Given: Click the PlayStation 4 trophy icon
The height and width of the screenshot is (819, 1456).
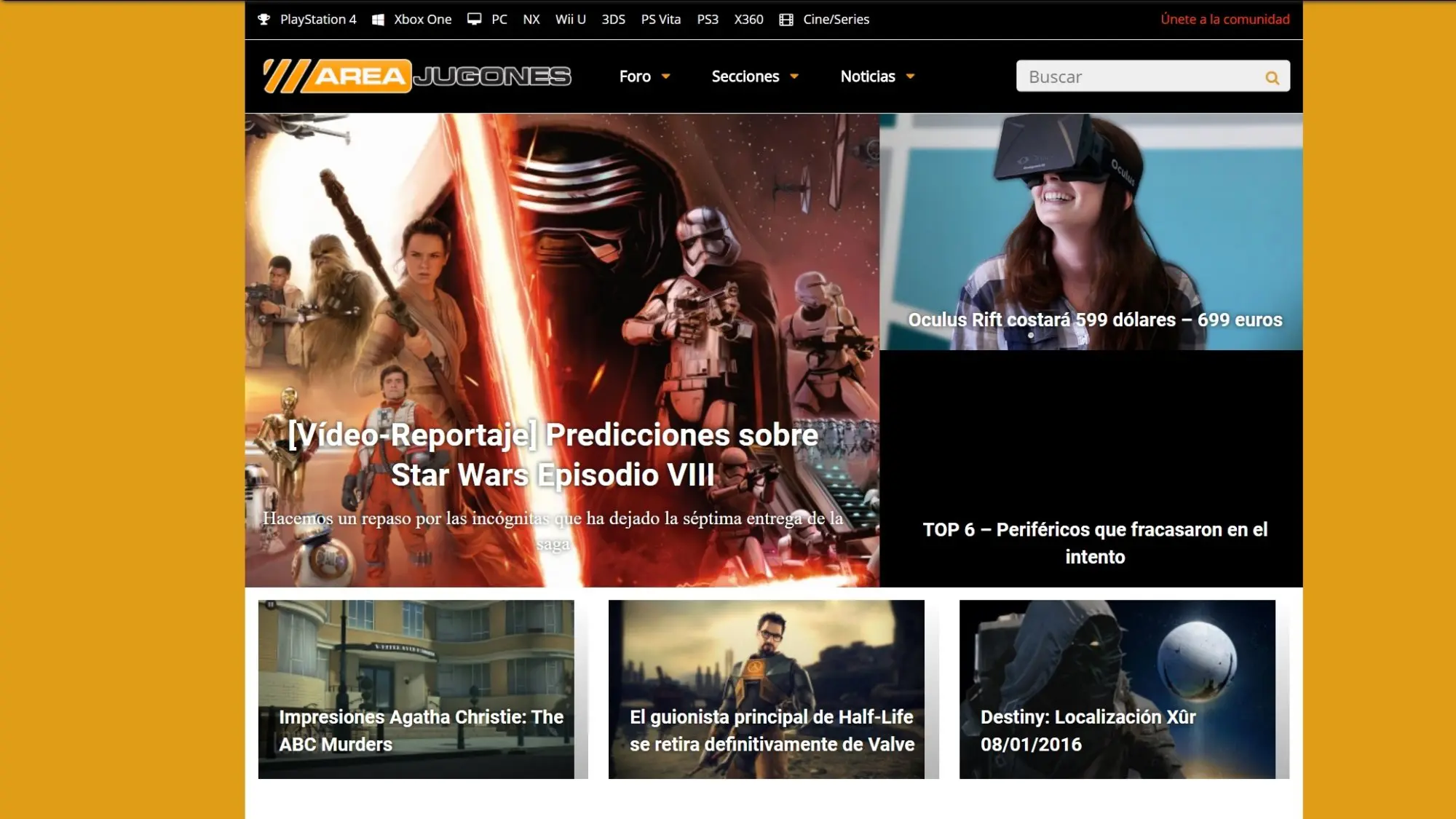Looking at the screenshot, I should pos(264,20).
